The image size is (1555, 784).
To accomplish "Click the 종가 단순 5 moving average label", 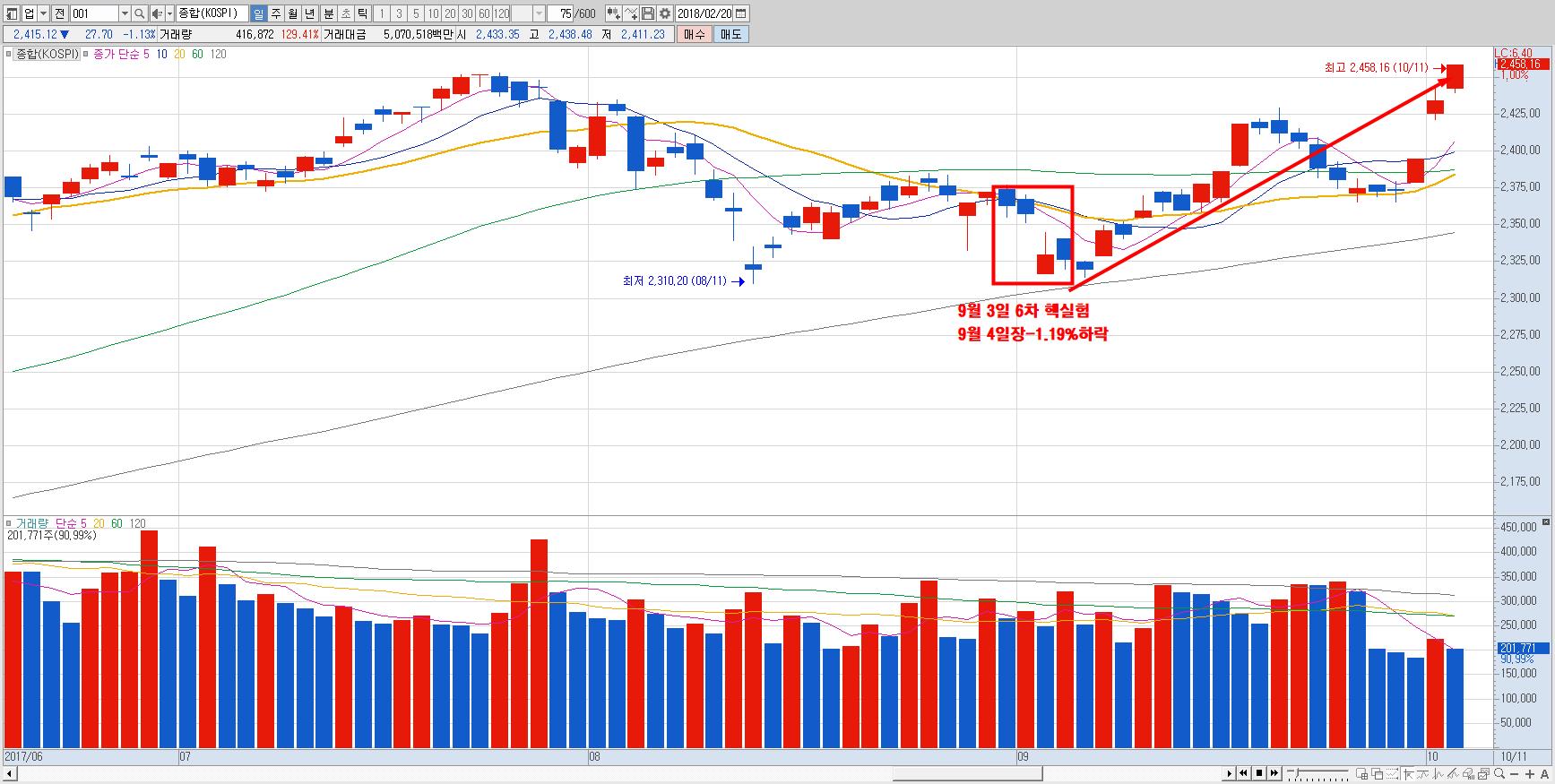I will point(123,54).
